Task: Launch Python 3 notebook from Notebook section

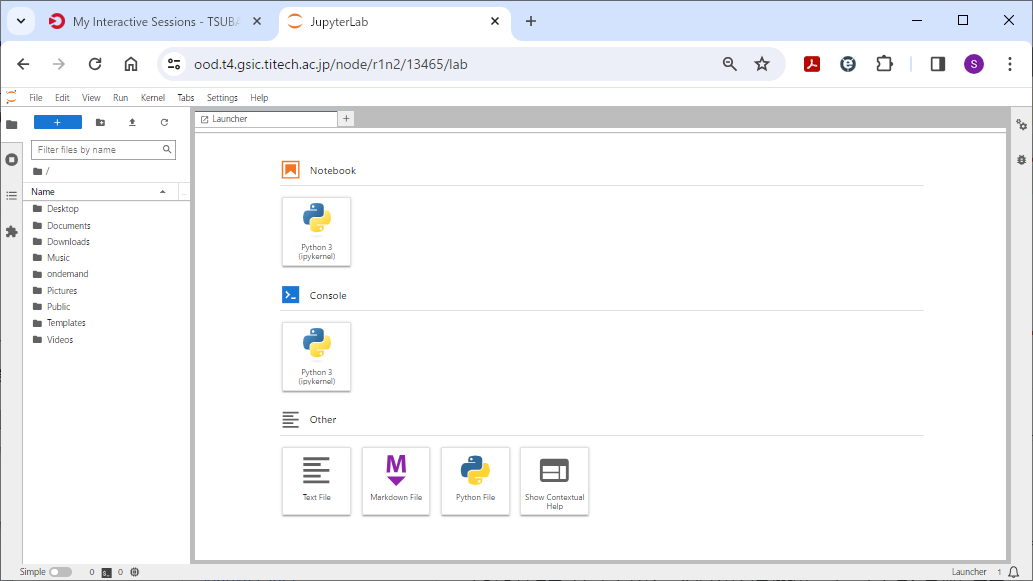Action: [316, 231]
